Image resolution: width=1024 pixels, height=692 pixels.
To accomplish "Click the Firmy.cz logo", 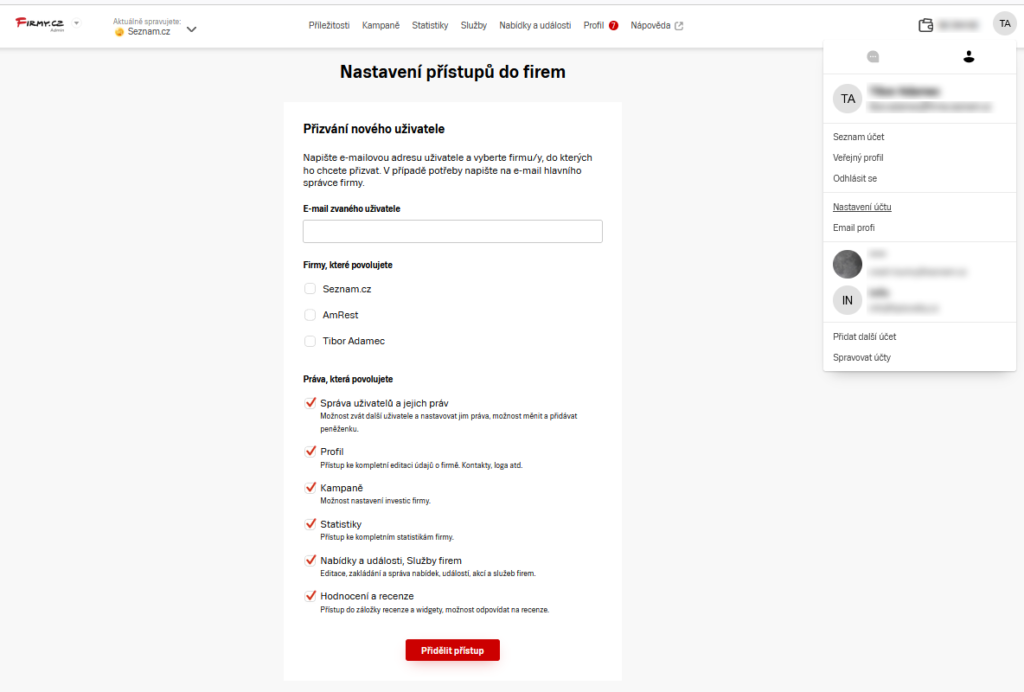I will [40, 24].
